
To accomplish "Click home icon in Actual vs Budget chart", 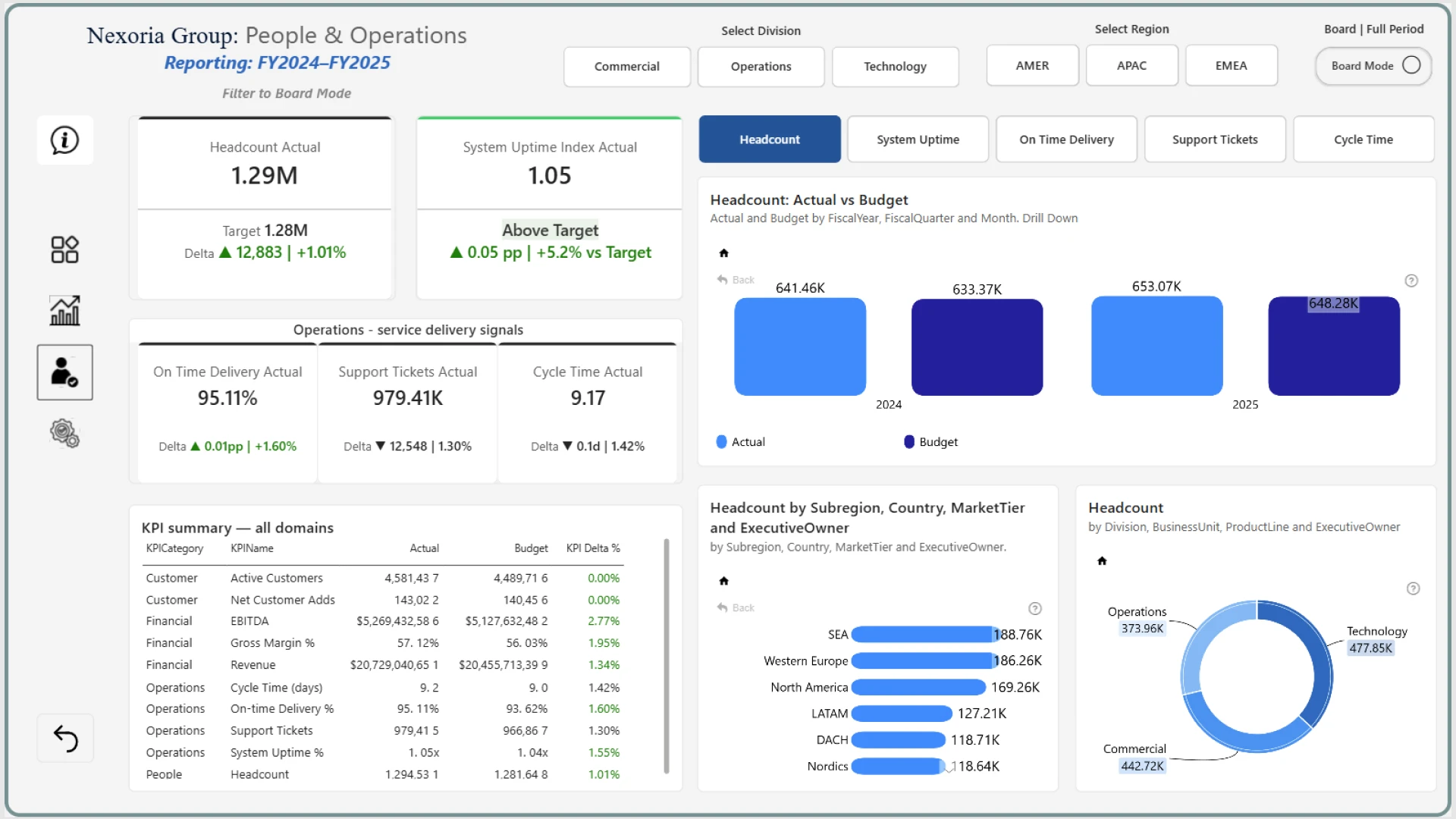I will click(723, 253).
